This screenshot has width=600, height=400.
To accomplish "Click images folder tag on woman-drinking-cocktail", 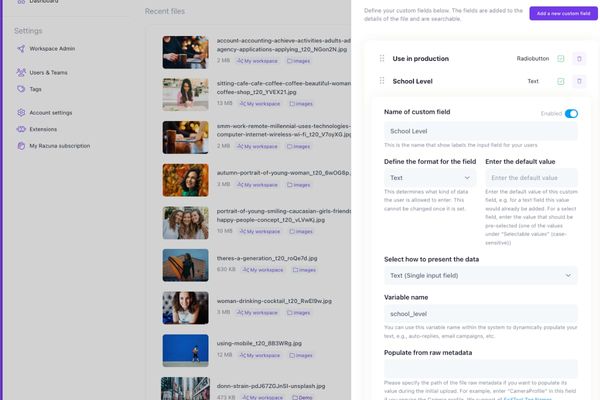I will [298, 313].
